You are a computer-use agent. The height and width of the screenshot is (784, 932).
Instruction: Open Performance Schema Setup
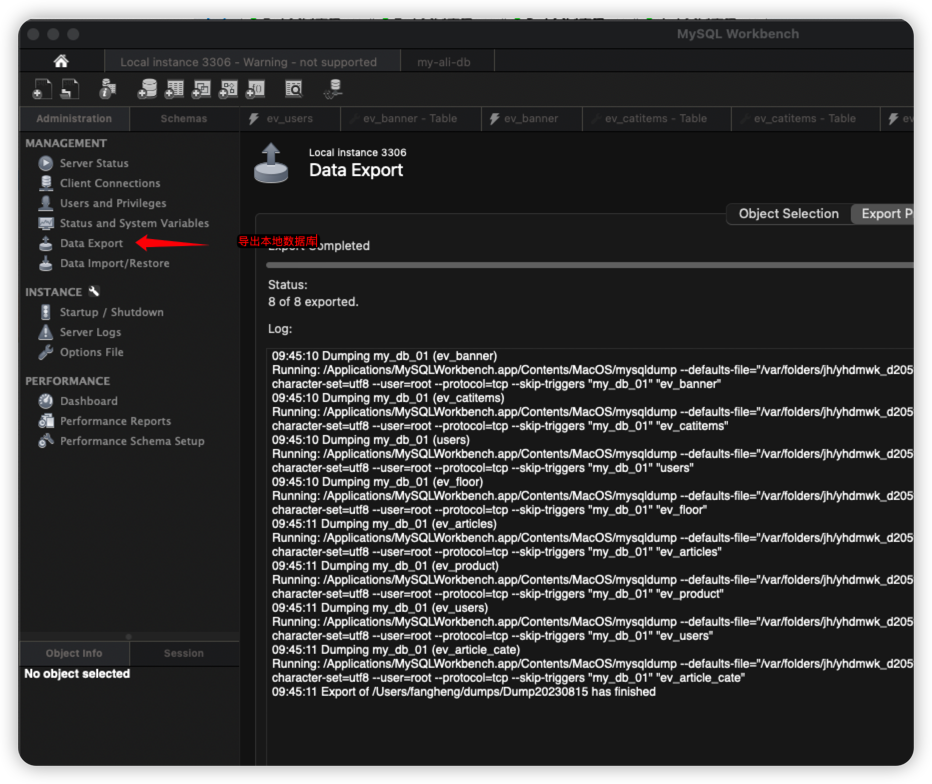(x=132, y=441)
